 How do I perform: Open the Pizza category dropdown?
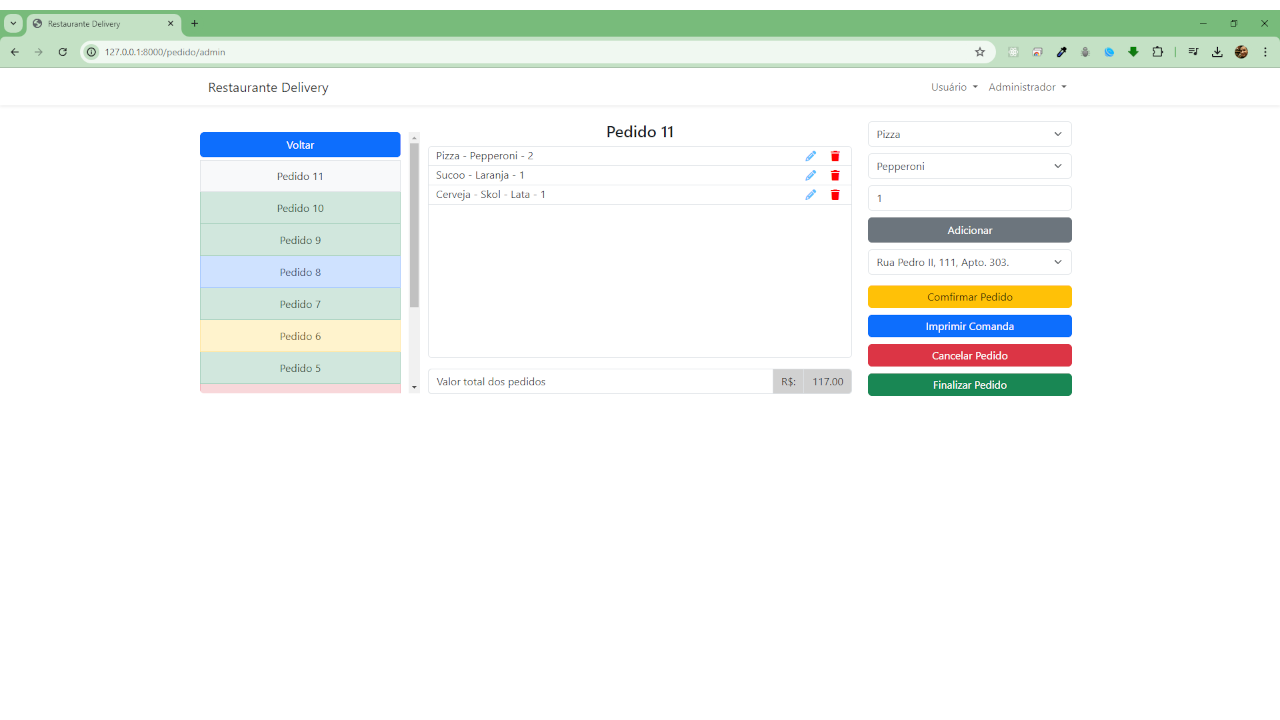coord(969,134)
